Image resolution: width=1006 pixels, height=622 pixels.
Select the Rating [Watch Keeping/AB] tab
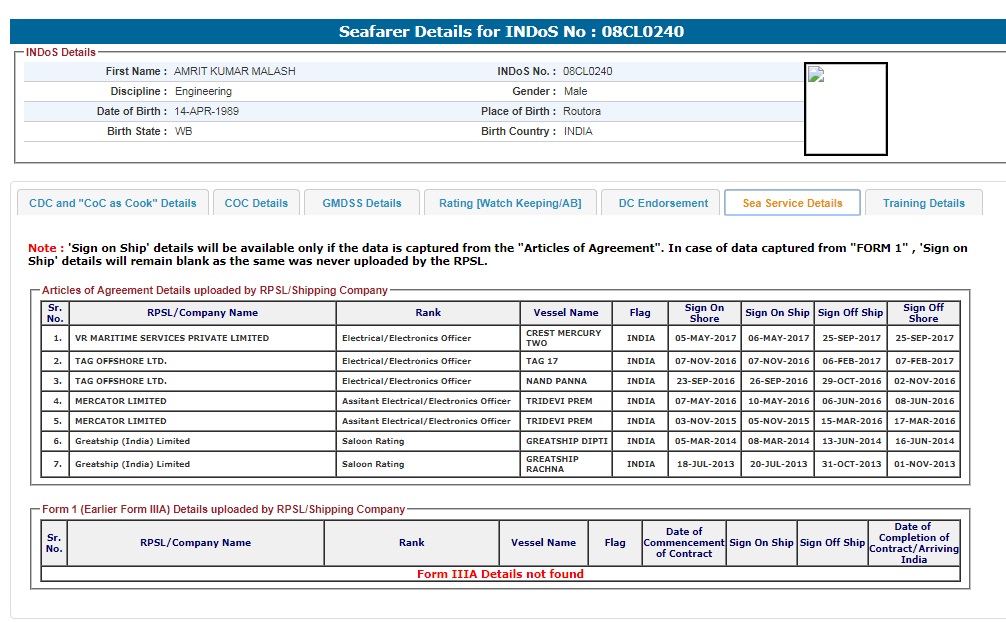(x=510, y=203)
